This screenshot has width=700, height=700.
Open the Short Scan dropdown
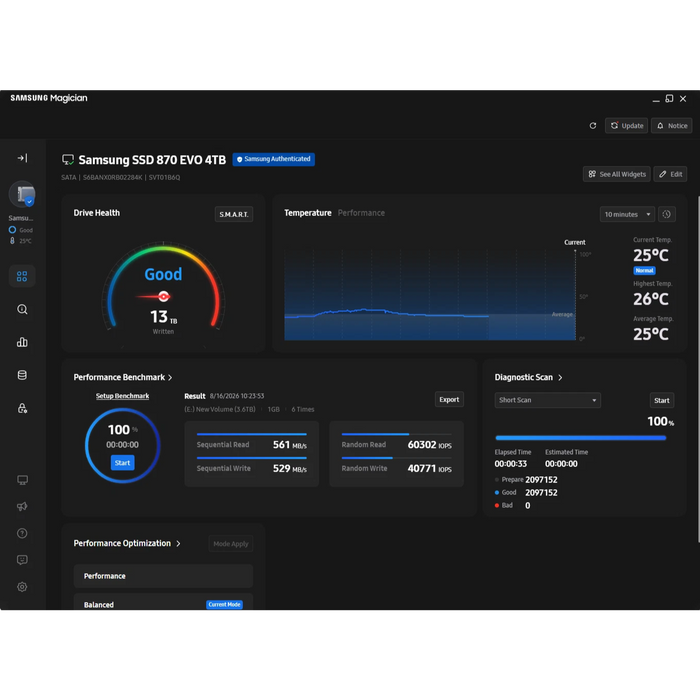coord(547,400)
